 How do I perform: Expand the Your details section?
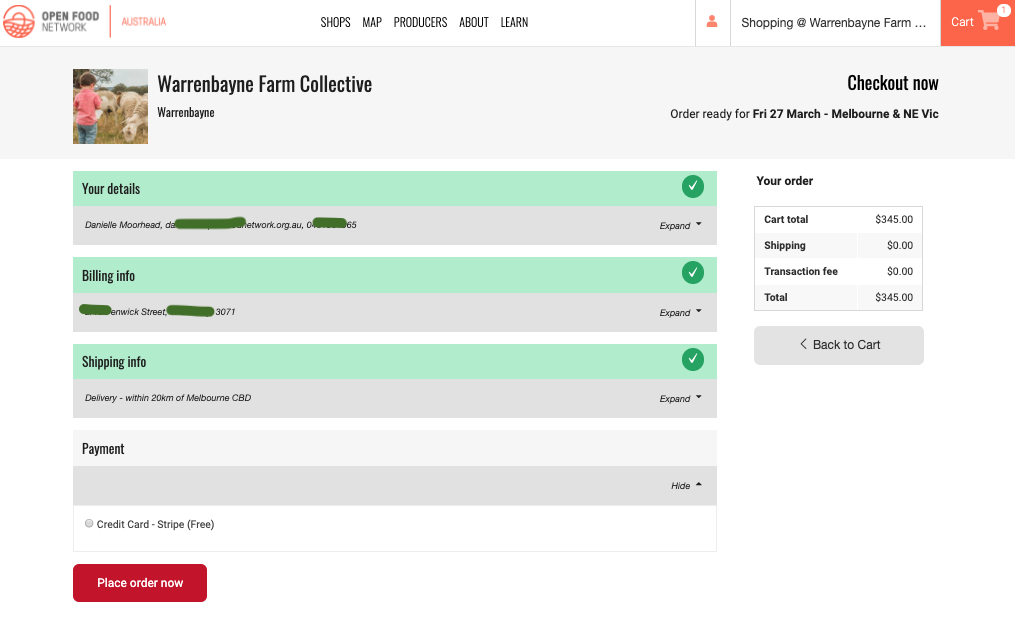680,225
